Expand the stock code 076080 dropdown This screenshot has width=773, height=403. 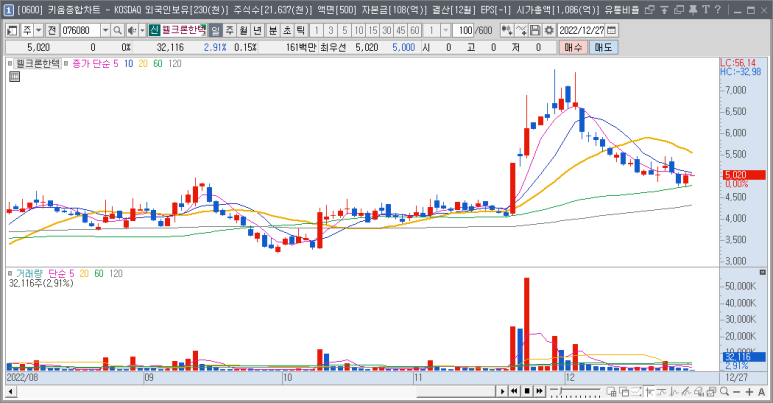105,31
